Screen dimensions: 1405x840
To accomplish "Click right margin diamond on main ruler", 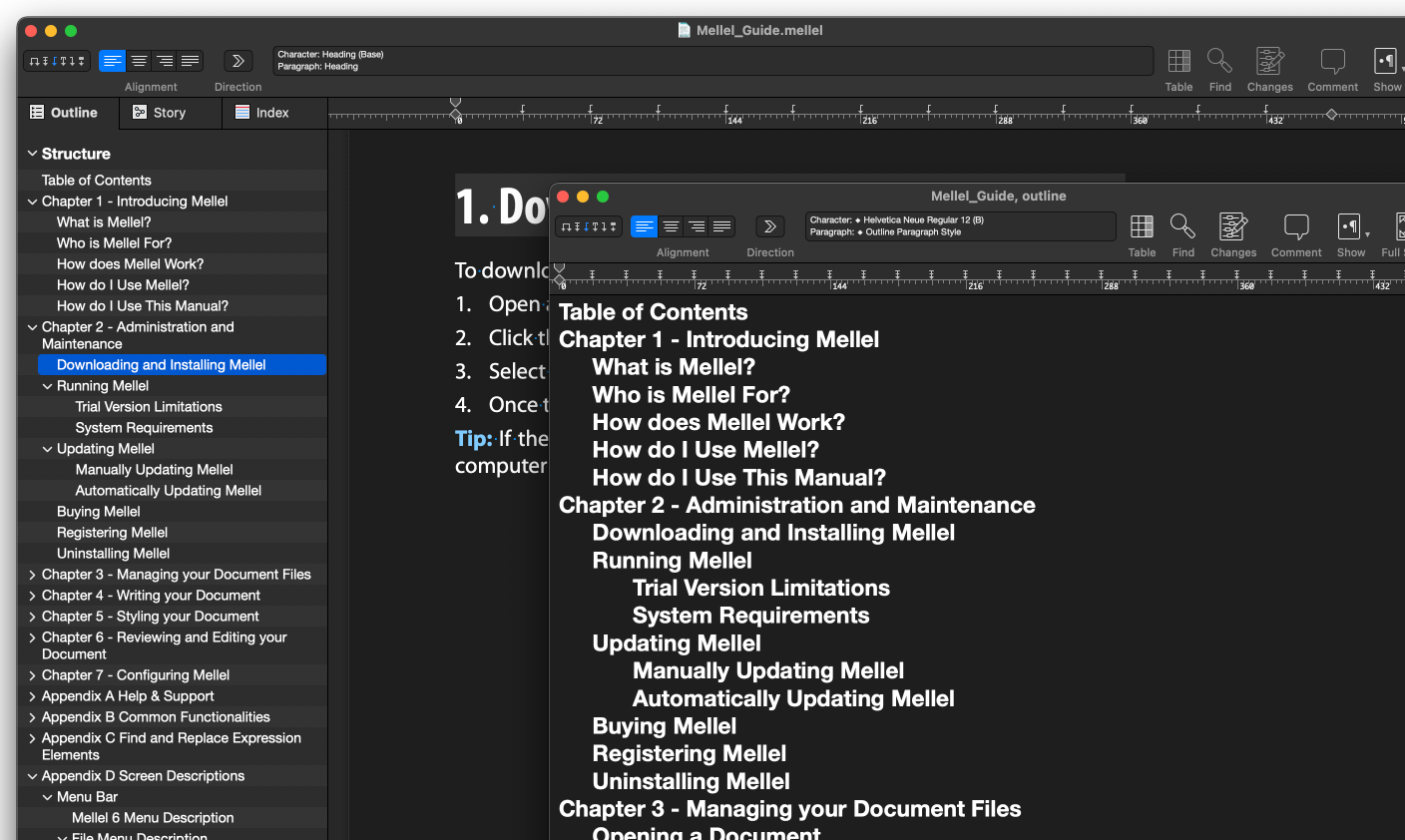I will 1330,114.
